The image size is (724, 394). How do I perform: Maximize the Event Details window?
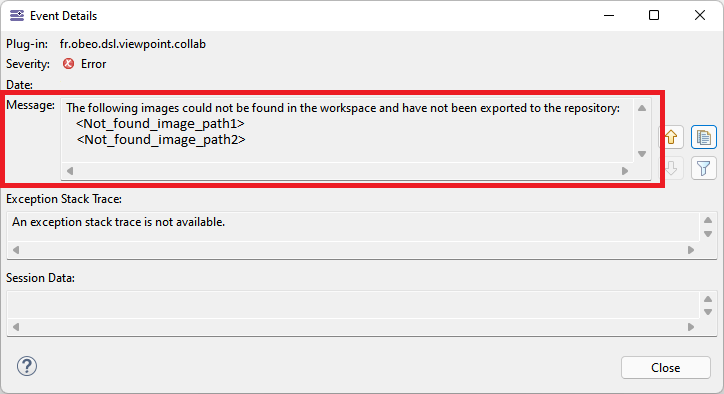(x=654, y=15)
